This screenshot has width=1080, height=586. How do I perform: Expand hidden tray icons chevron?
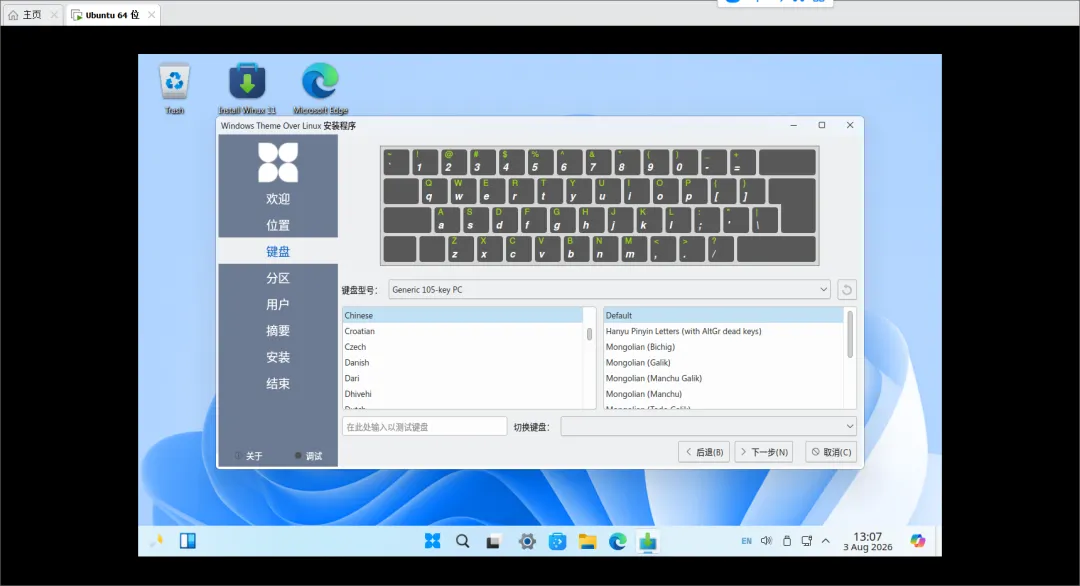coord(826,541)
